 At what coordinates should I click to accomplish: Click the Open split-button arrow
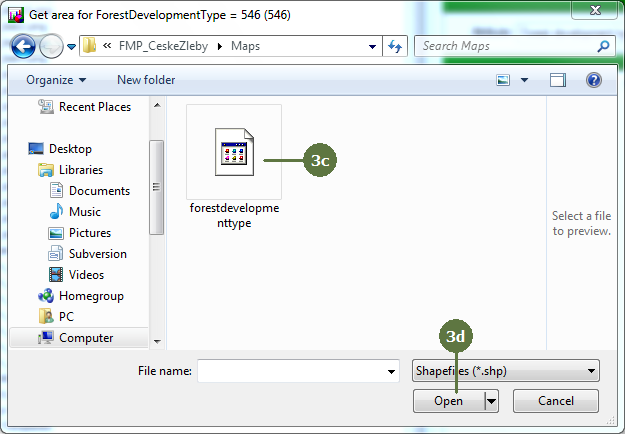491,401
